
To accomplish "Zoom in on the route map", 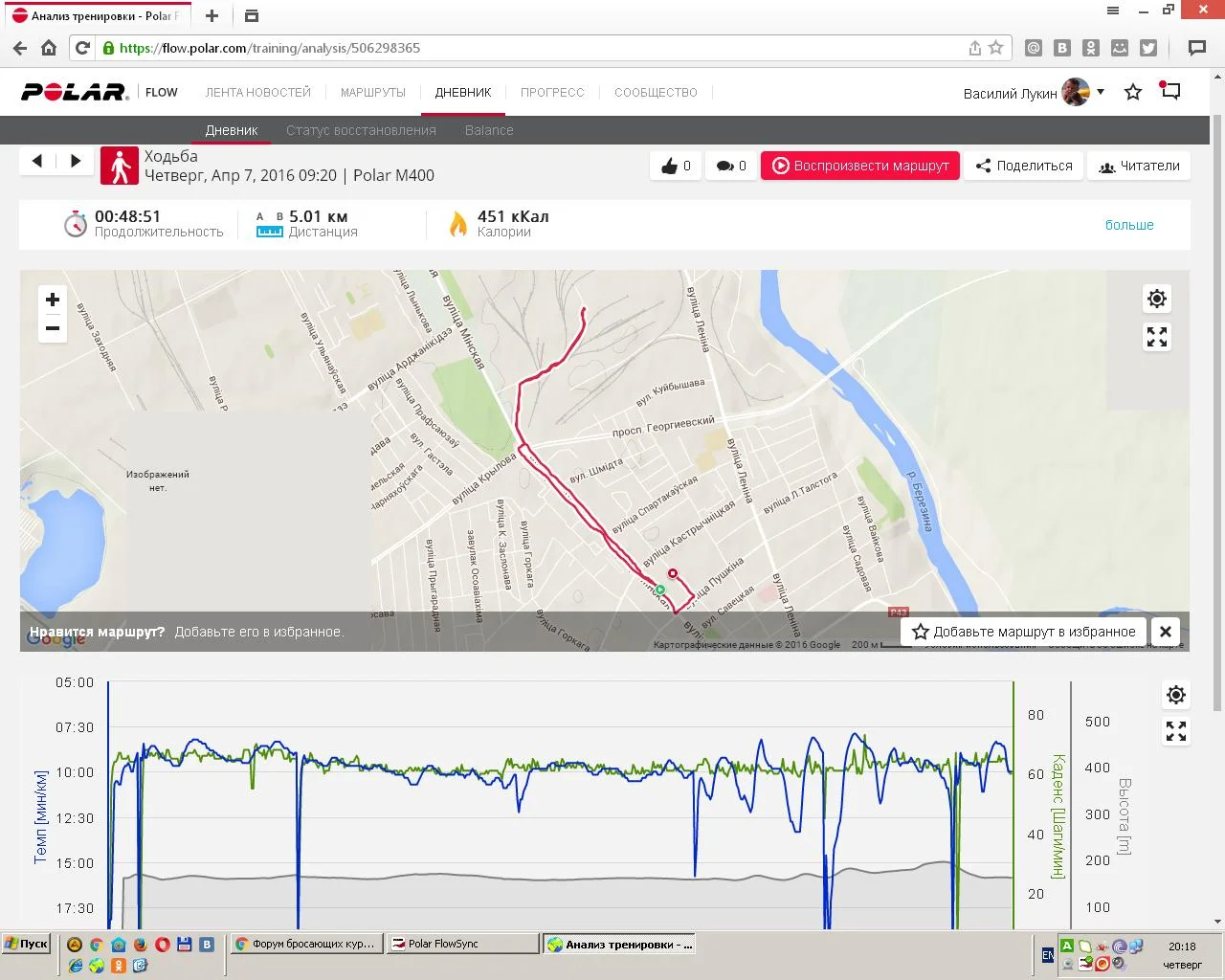I will 53,300.
